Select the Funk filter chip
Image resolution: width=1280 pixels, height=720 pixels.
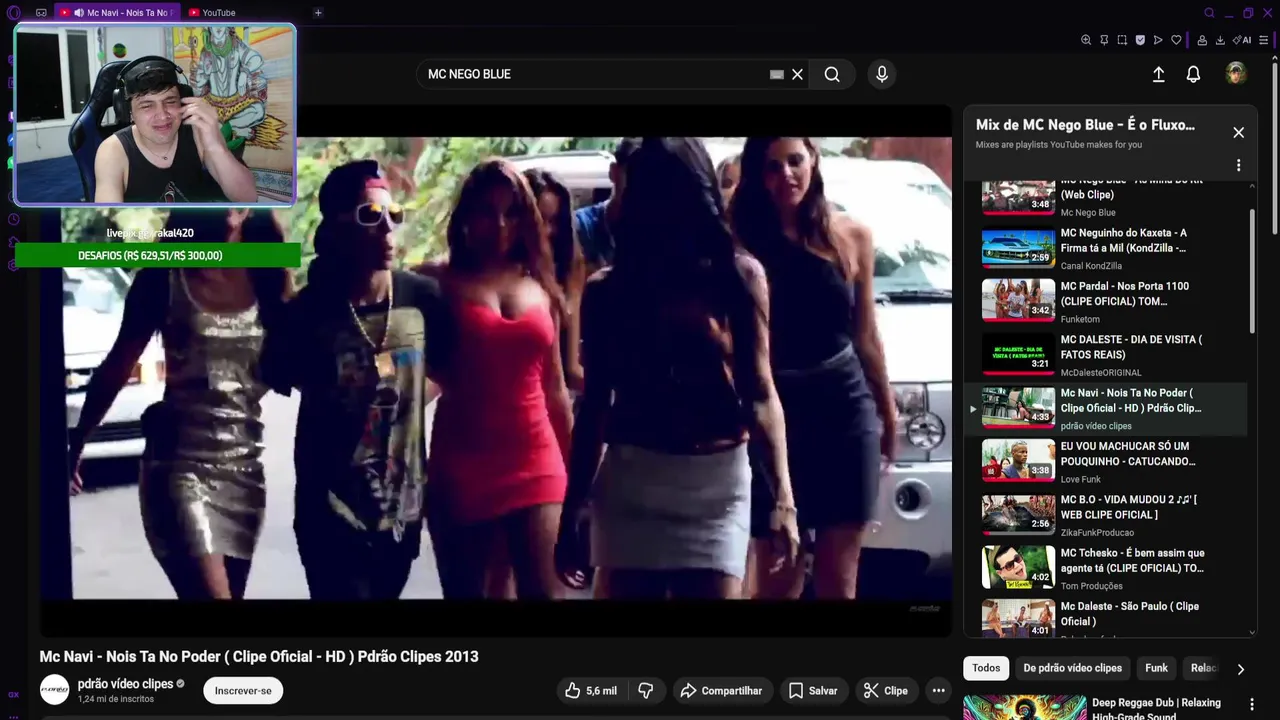click(x=1156, y=668)
